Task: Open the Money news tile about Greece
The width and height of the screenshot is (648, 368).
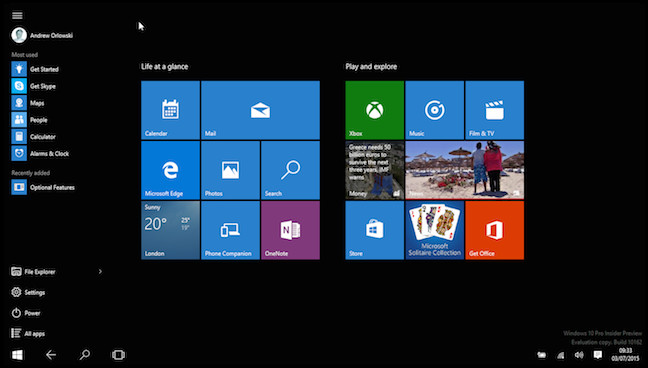Action: pos(374,170)
